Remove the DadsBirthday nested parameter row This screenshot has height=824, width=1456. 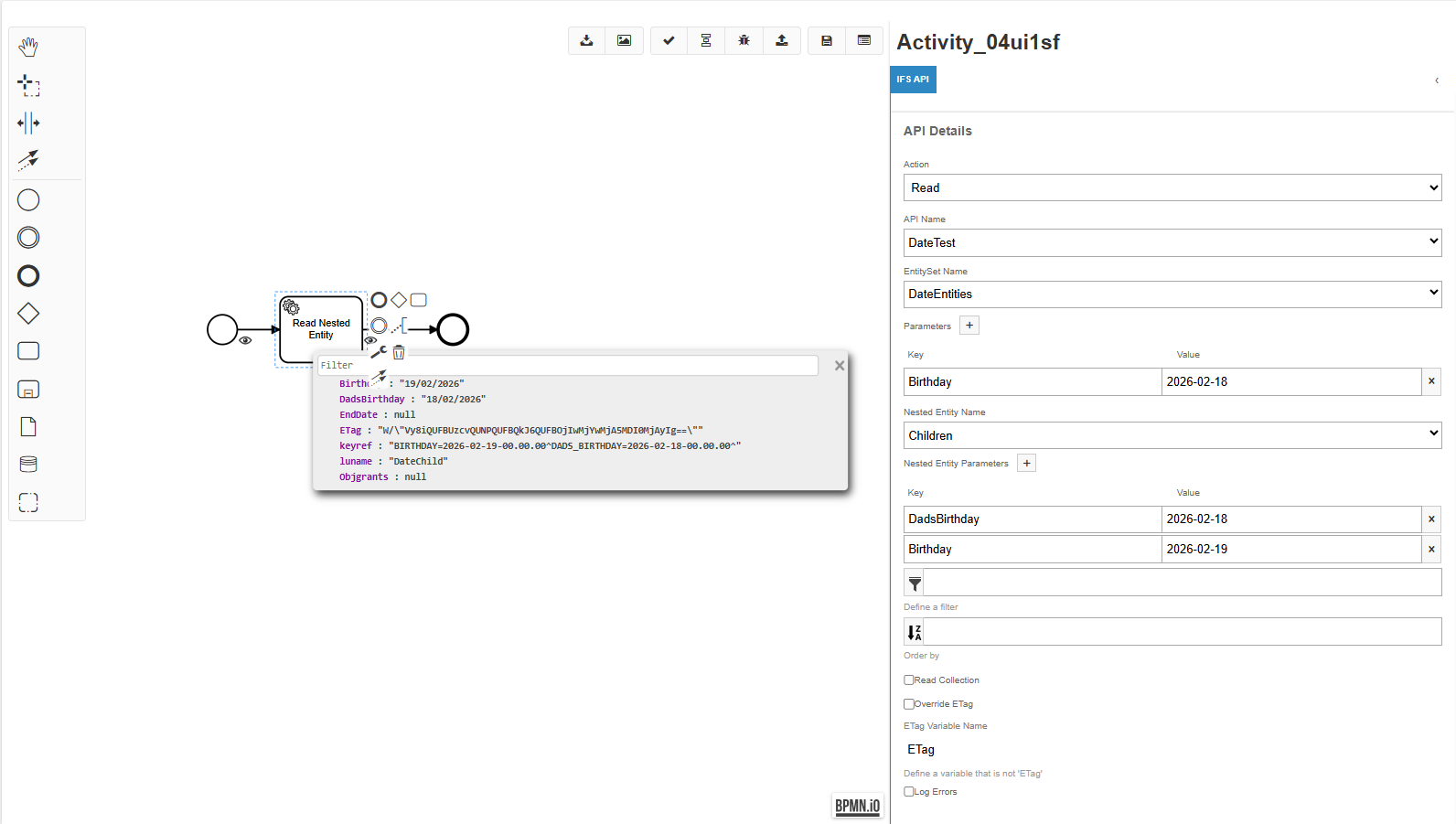(x=1431, y=519)
